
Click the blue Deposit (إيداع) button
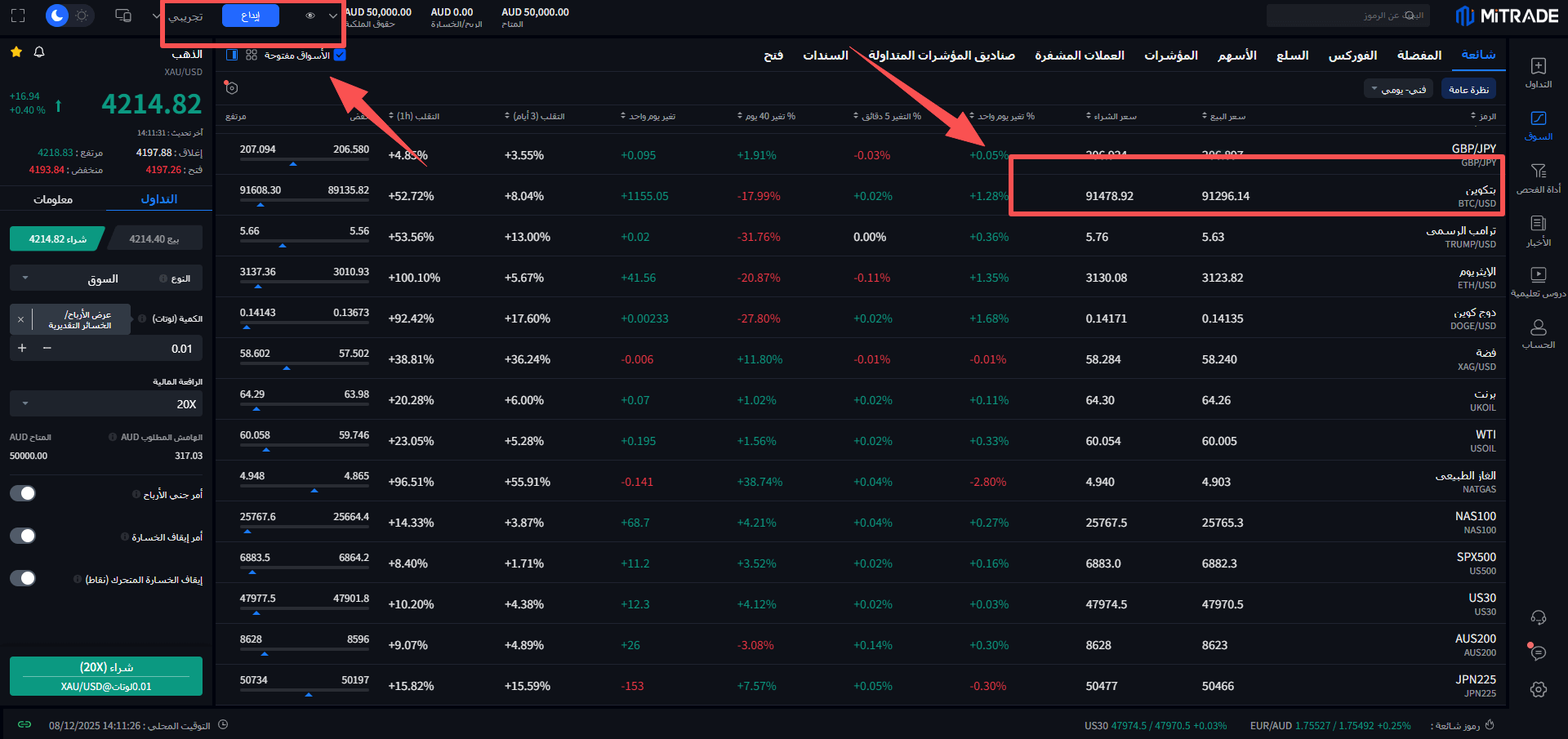click(251, 16)
